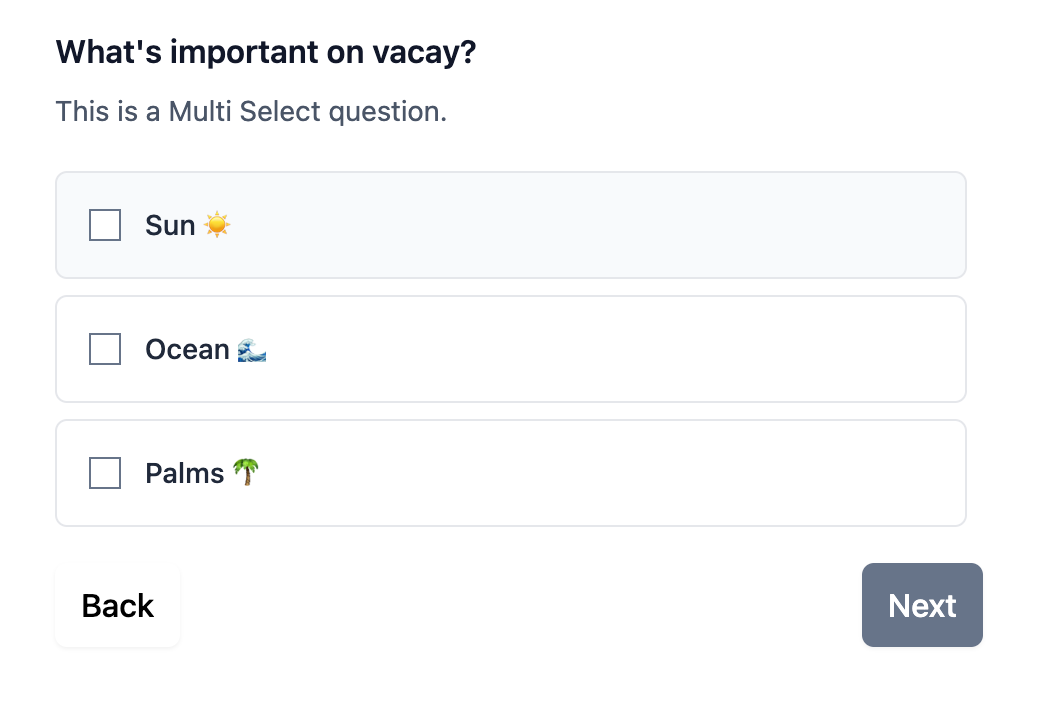Click the word "question." in the subtitle
The width and height of the screenshot is (1042, 720).
click(x=388, y=112)
